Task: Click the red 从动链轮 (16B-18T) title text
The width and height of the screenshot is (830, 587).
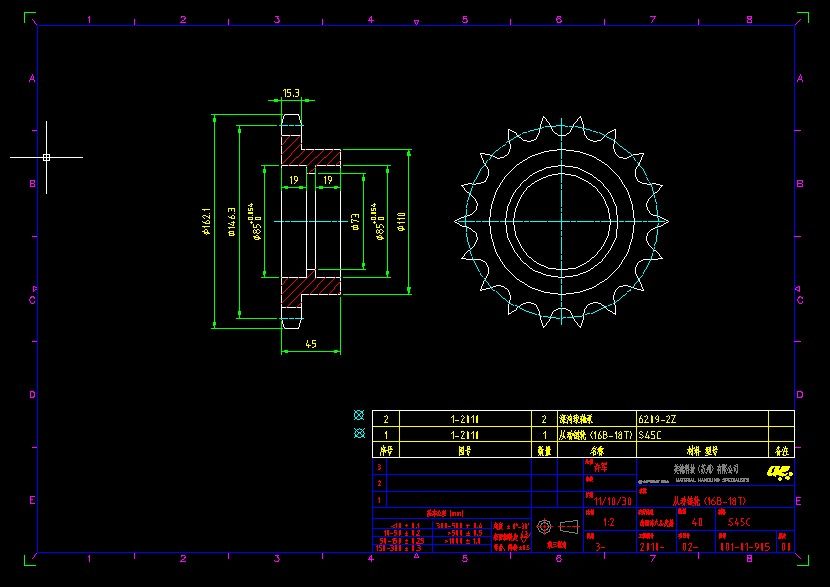Action: [x=709, y=501]
